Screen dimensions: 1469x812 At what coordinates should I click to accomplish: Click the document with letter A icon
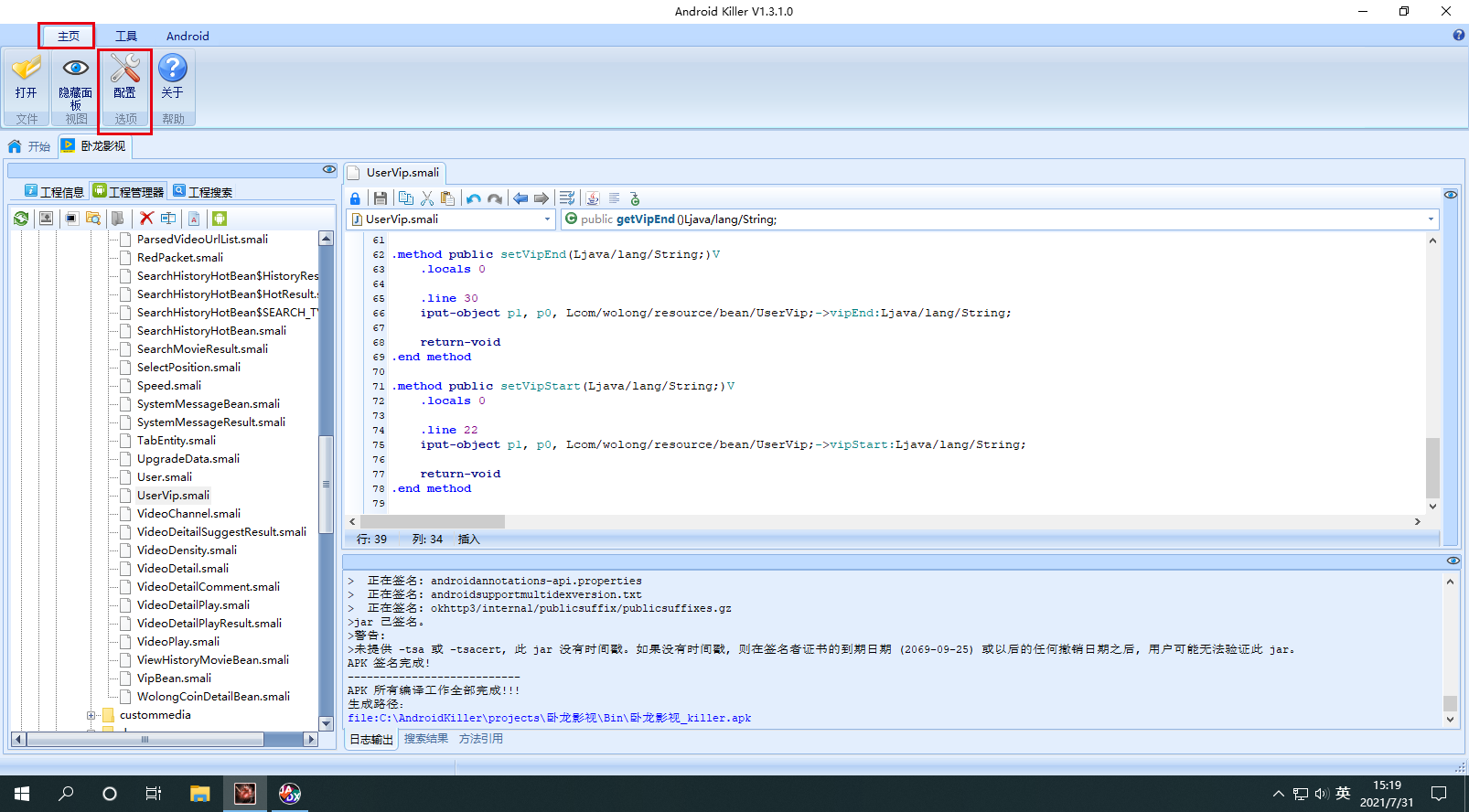[x=194, y=219]
